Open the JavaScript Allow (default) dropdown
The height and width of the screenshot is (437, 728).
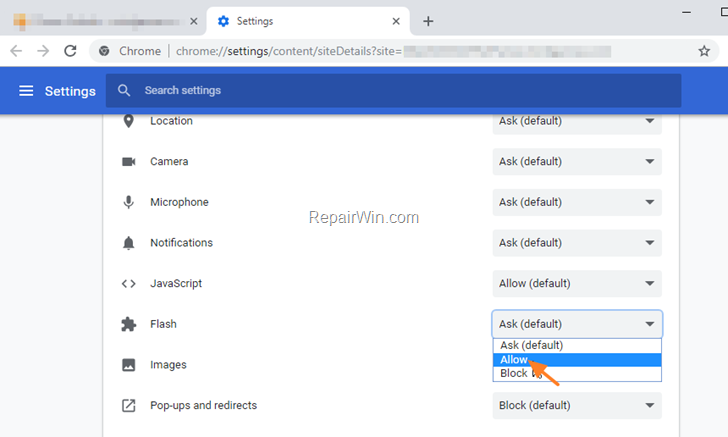pyautogui.click(x=577, y=283)
